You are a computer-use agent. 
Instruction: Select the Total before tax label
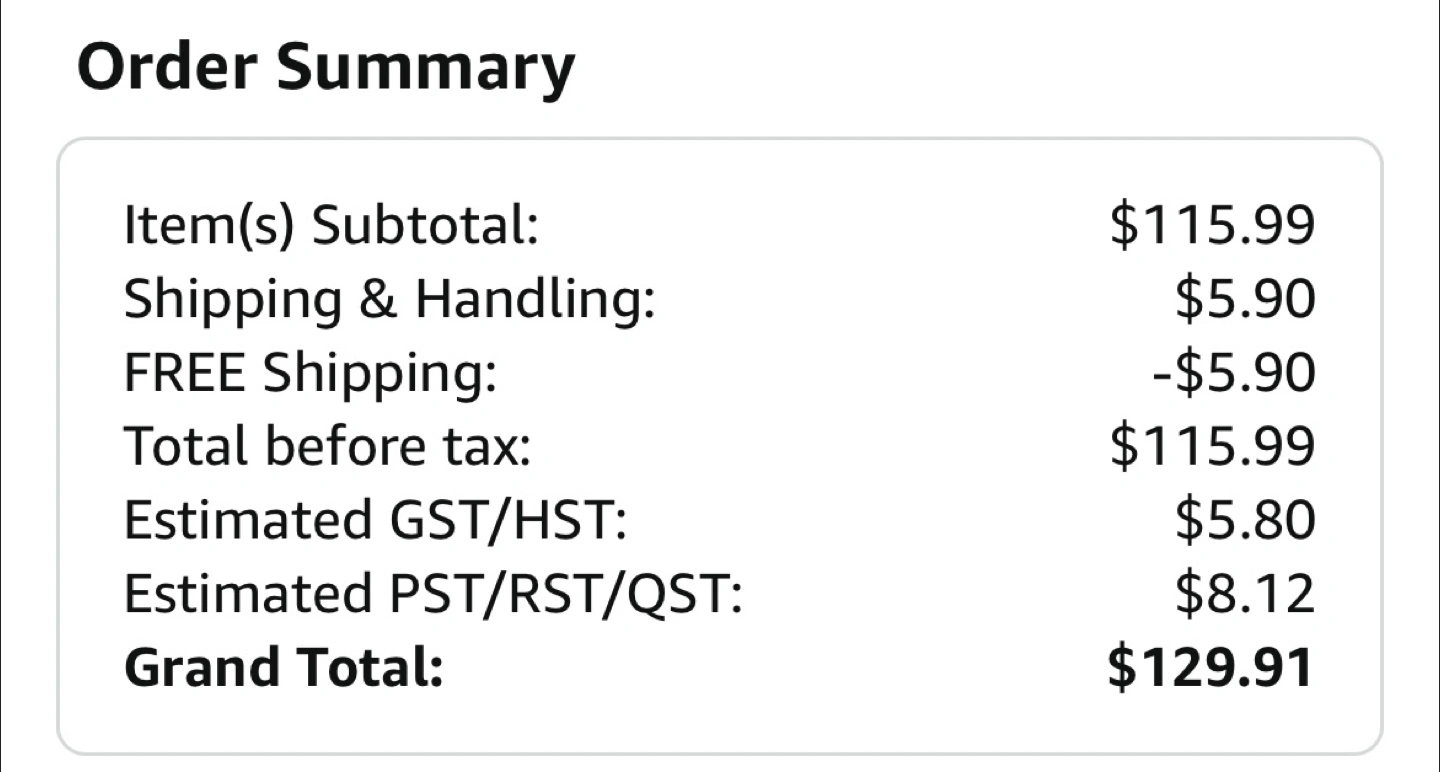(327, 447)
